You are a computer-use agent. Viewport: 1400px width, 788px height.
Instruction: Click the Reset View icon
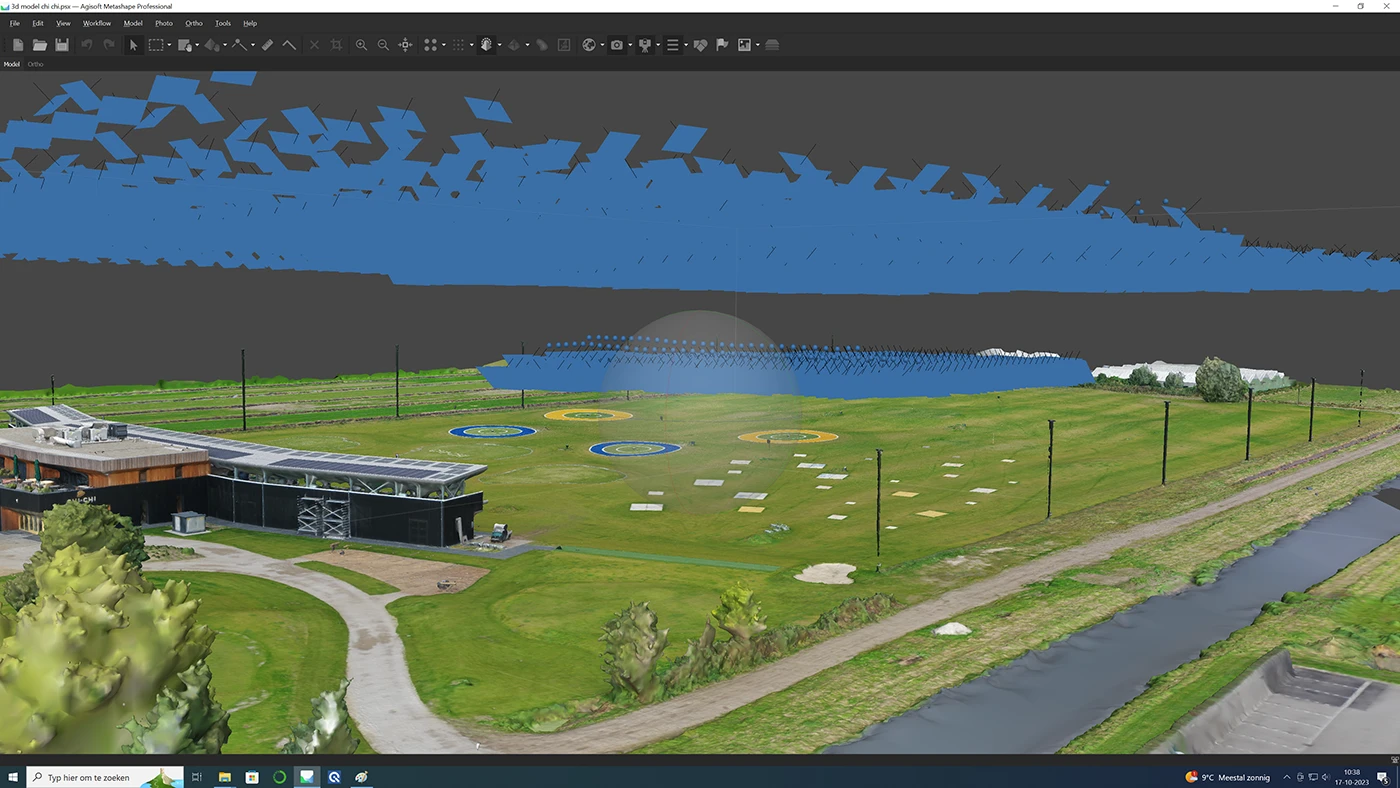tap(406, 45)
